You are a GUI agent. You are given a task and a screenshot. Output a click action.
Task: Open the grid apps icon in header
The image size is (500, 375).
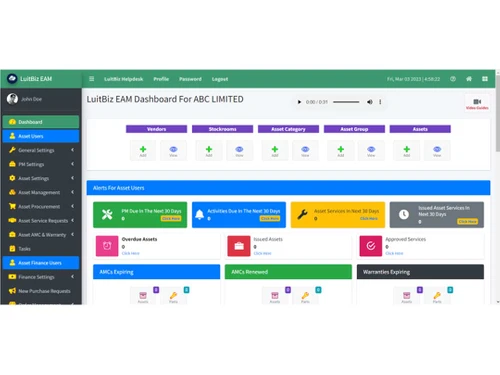point(485,79)
